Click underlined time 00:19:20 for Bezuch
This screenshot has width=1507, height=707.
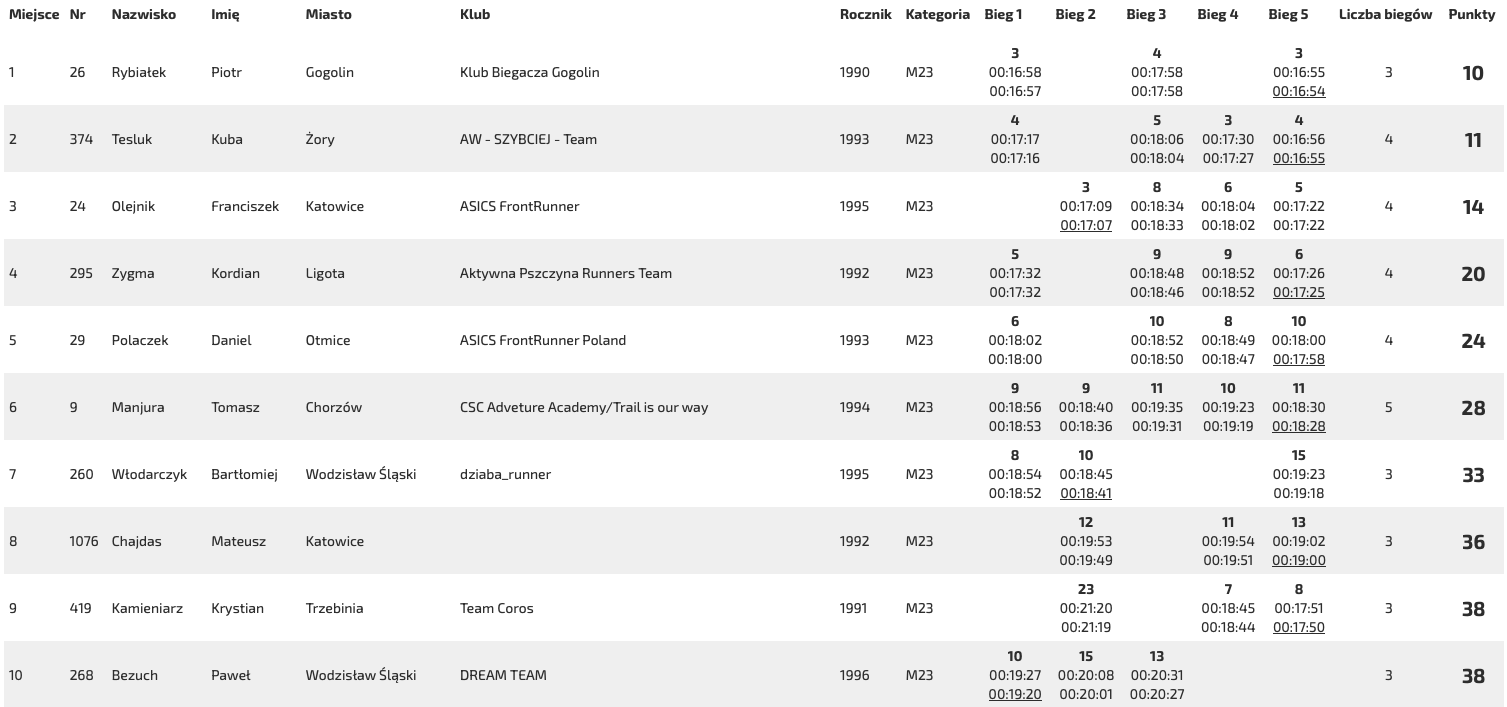coord(1015,695)
